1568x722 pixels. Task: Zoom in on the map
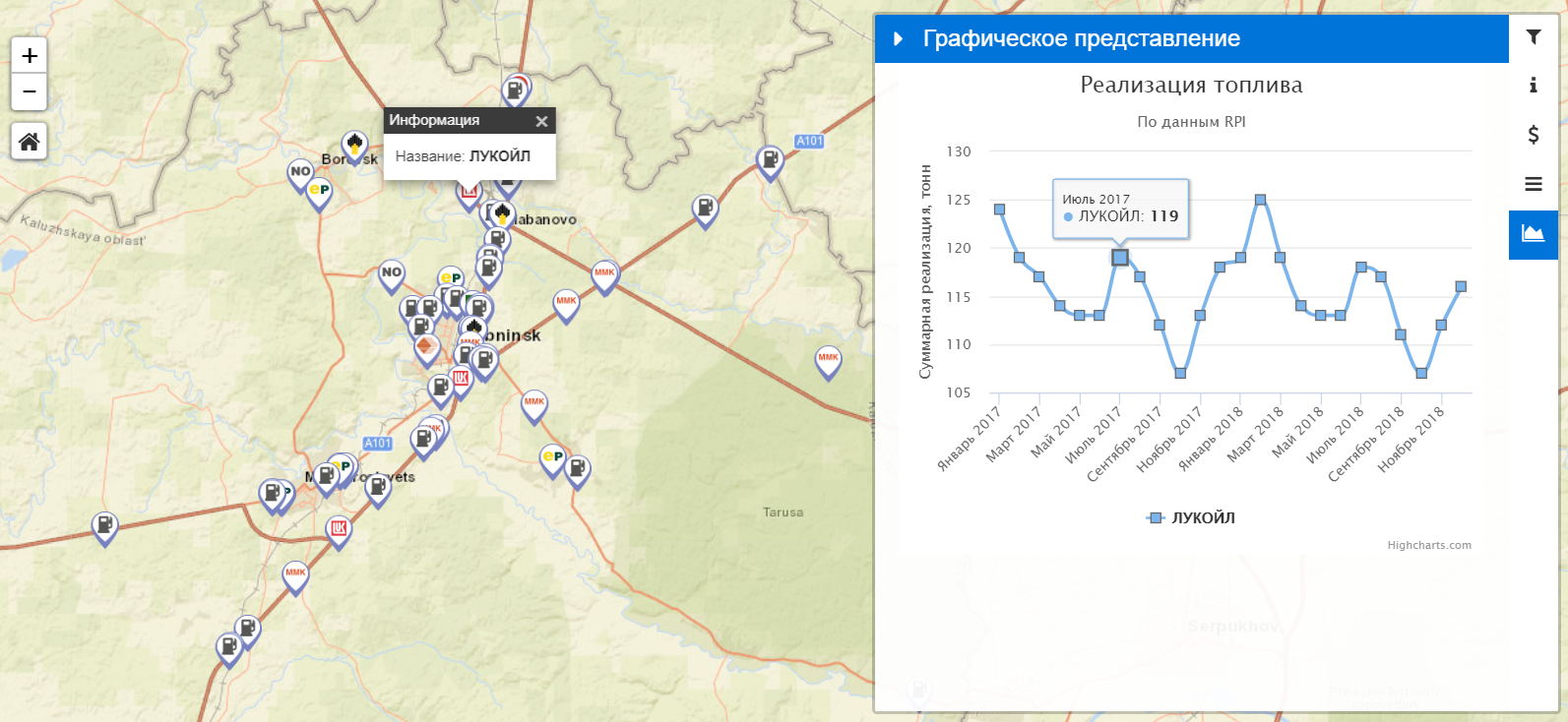[x=30, y=56]
